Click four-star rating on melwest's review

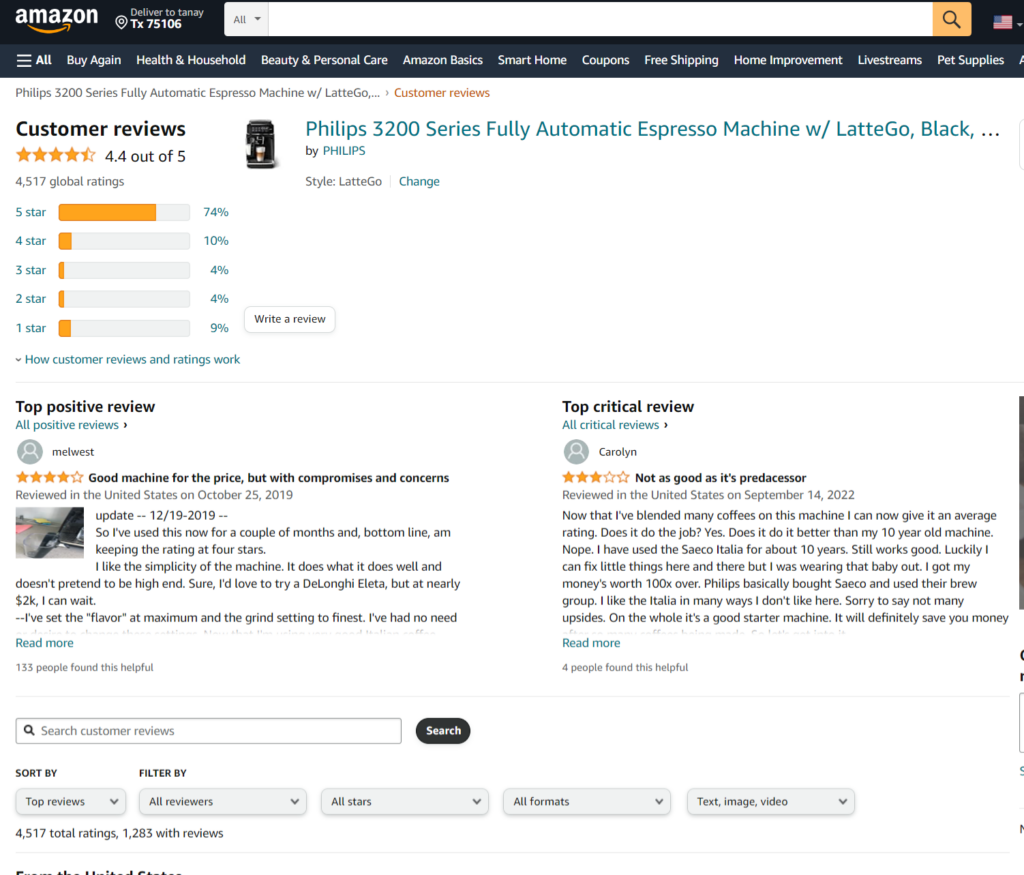pyautogui.click(x=50, y=477)
